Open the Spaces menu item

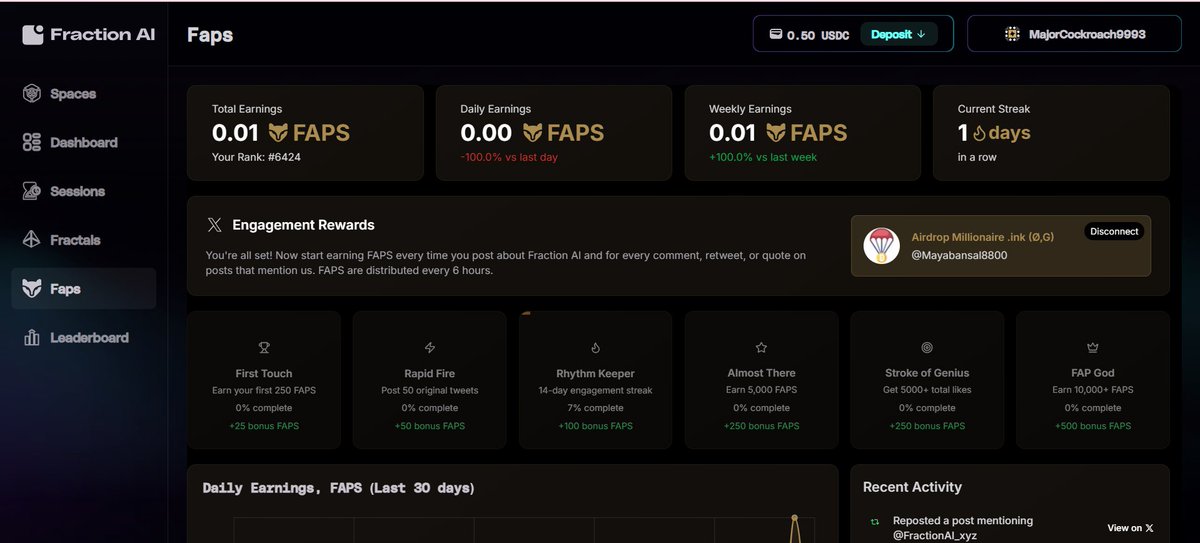coord(83,94)
